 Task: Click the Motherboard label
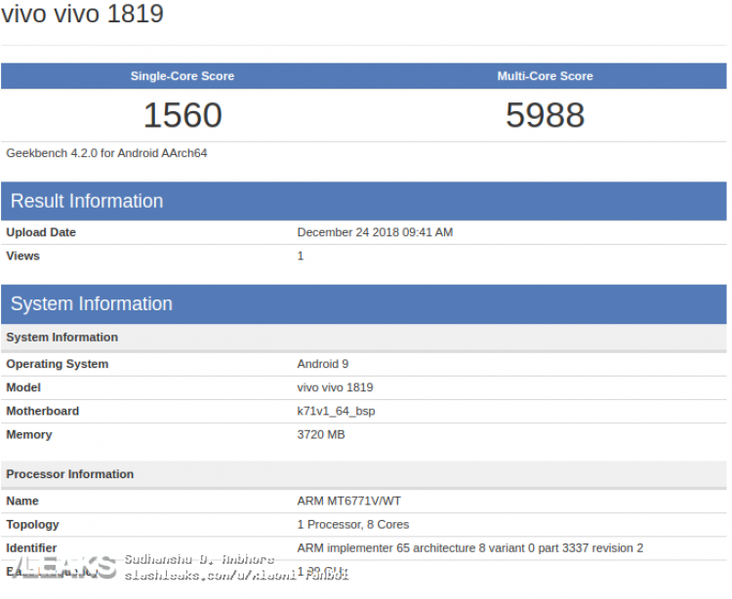(42, 411)
